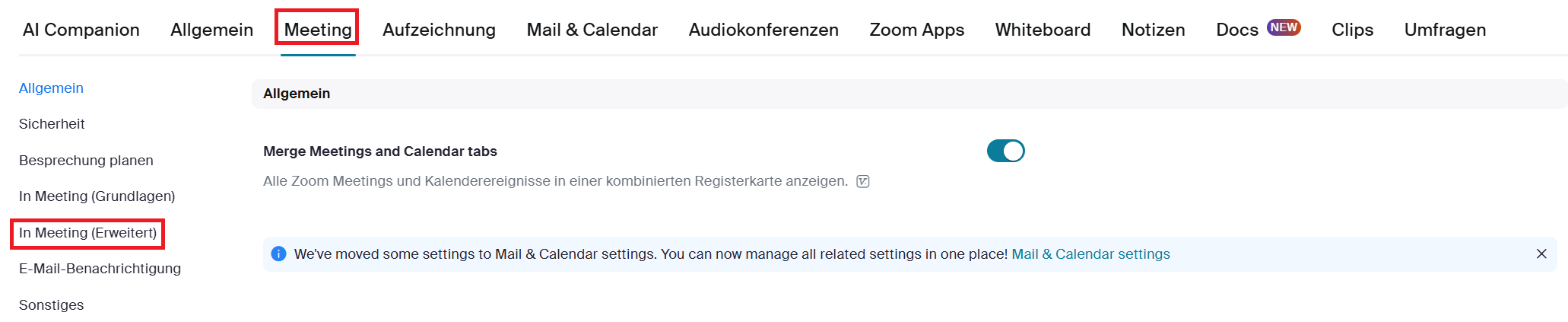Screen dimensions: 1568x322
Task: Open the Mail & Calendar tab
Action: click(592, 30)
